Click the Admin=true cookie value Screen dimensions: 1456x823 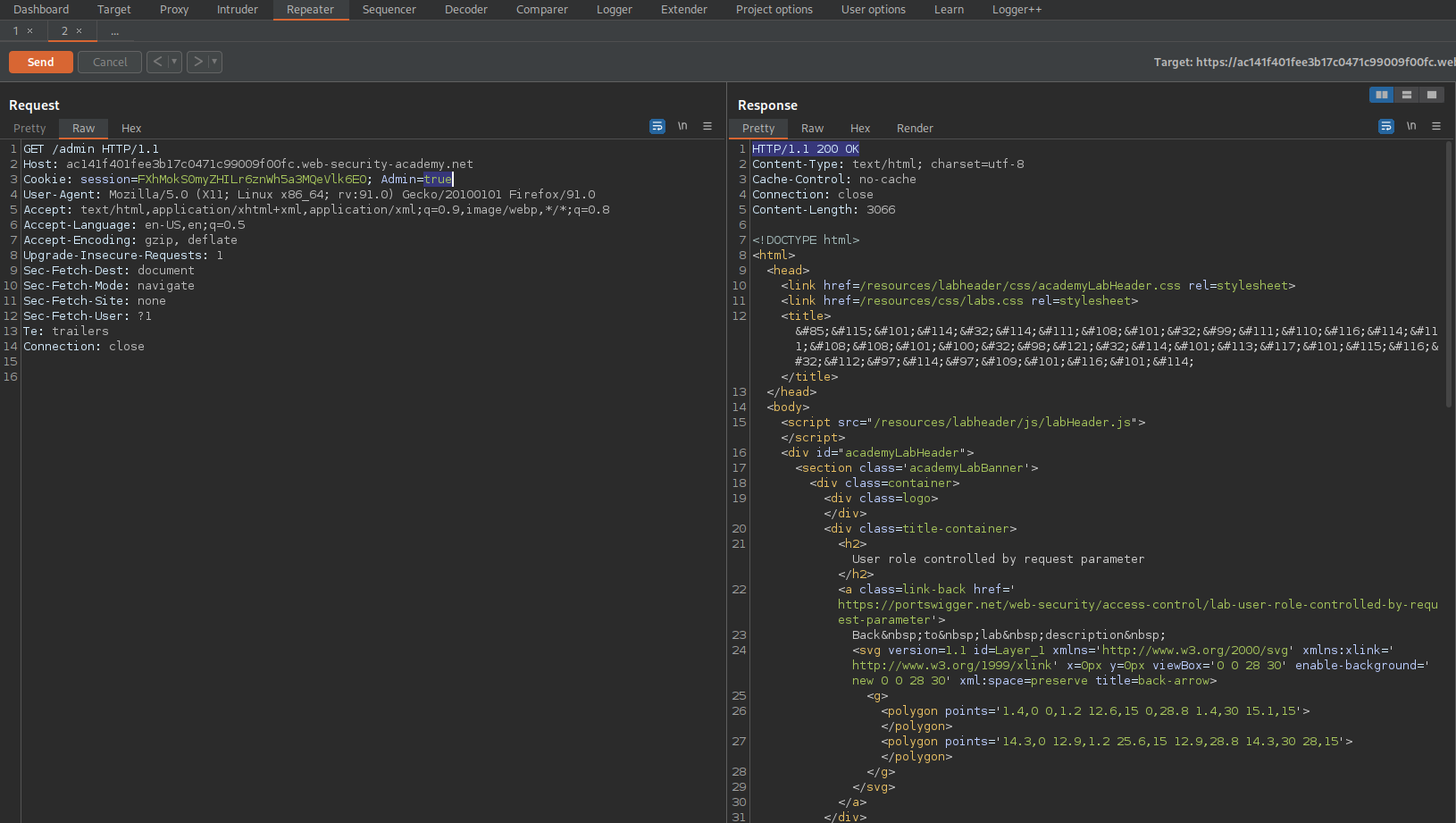pyautogui.click(x=416, y=180)
